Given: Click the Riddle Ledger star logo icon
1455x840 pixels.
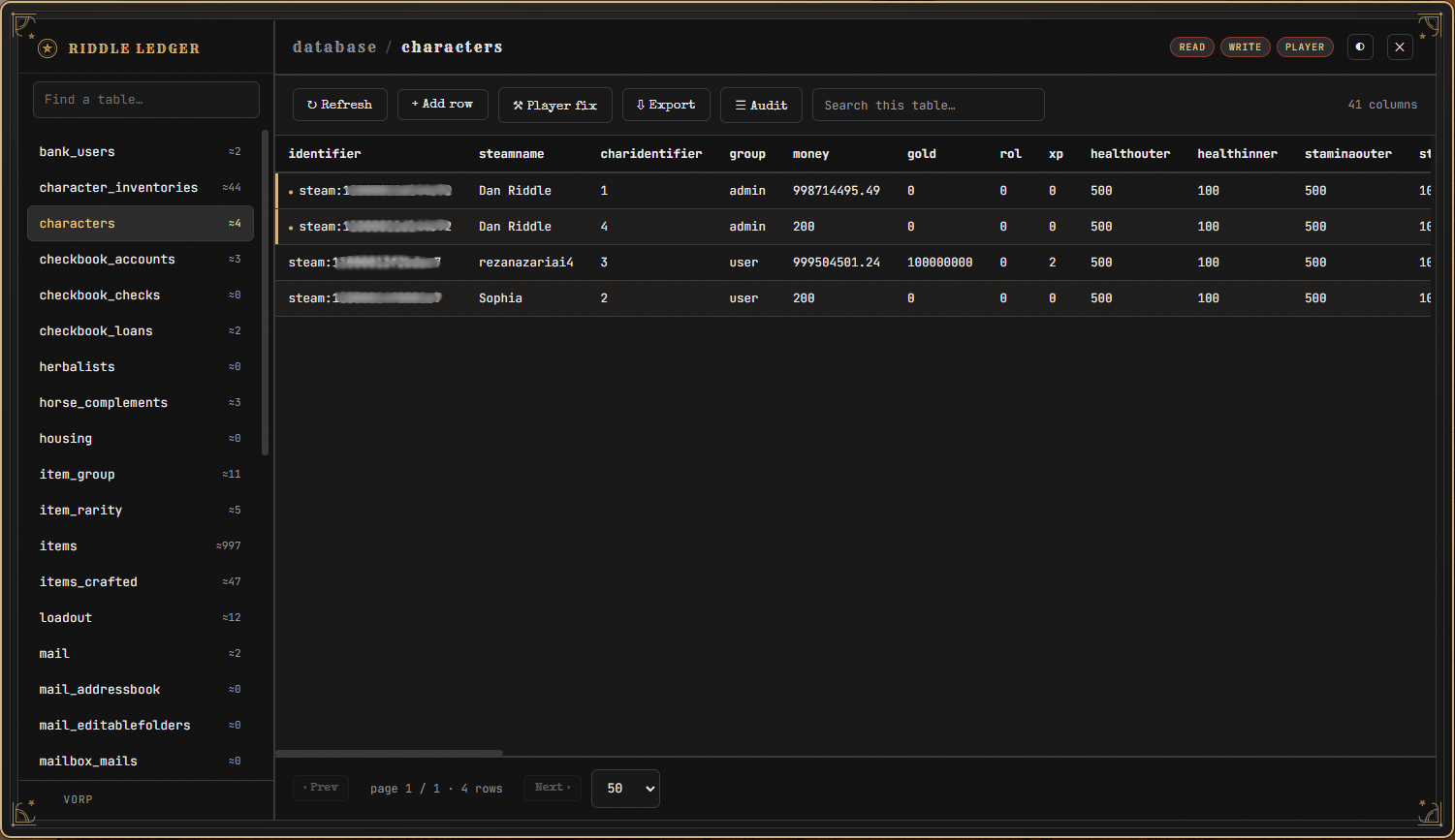Looking at the screenshot, I should point(47,48).
